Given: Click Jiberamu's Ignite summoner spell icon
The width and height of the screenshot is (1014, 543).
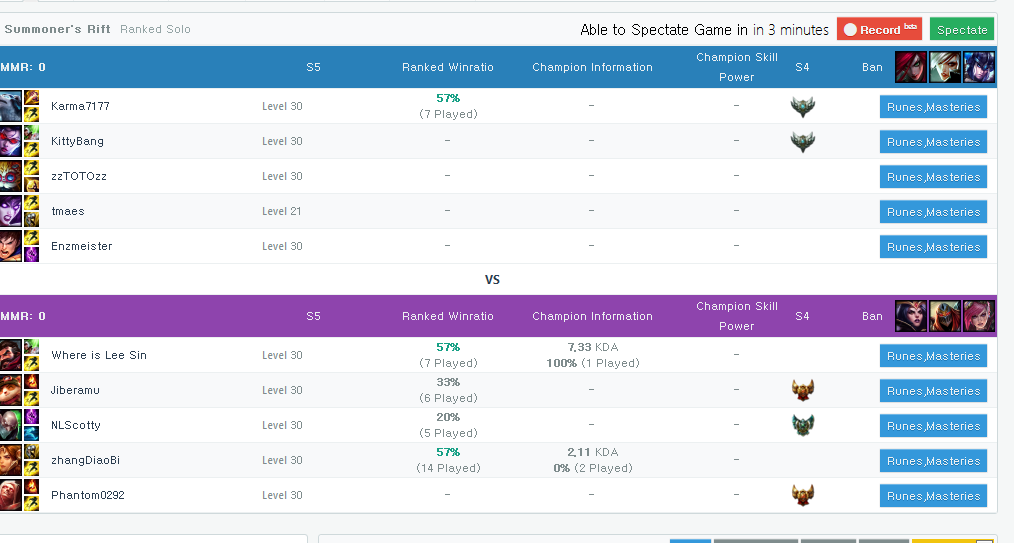Looking at the screenshot, I should click(31, 382).
